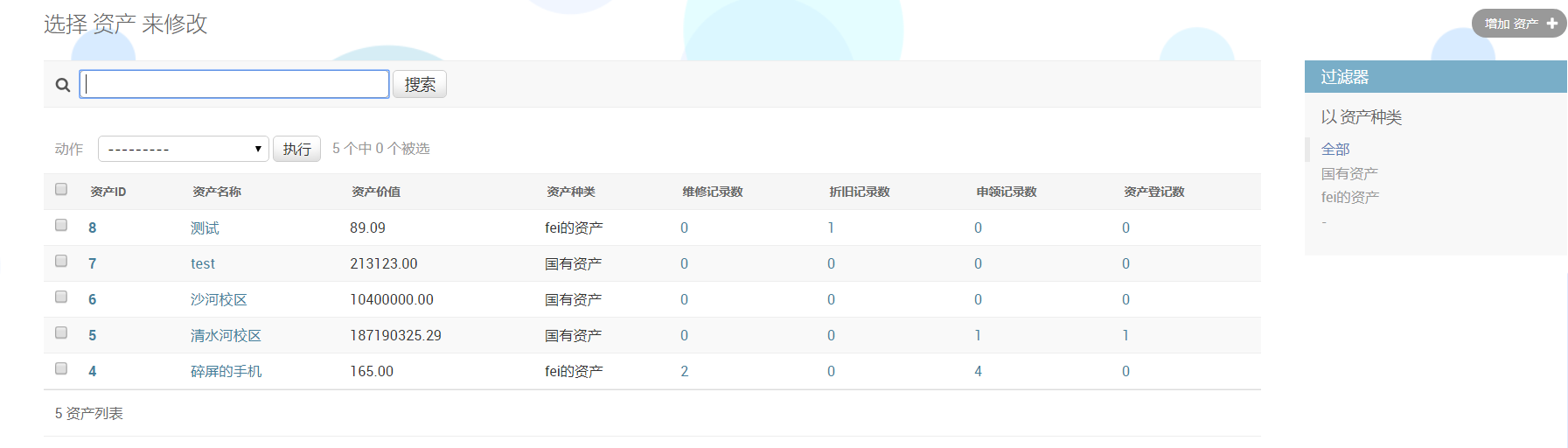Click the value 89.09
This screenshot has width=1568, height=448.
click(367, 227)
